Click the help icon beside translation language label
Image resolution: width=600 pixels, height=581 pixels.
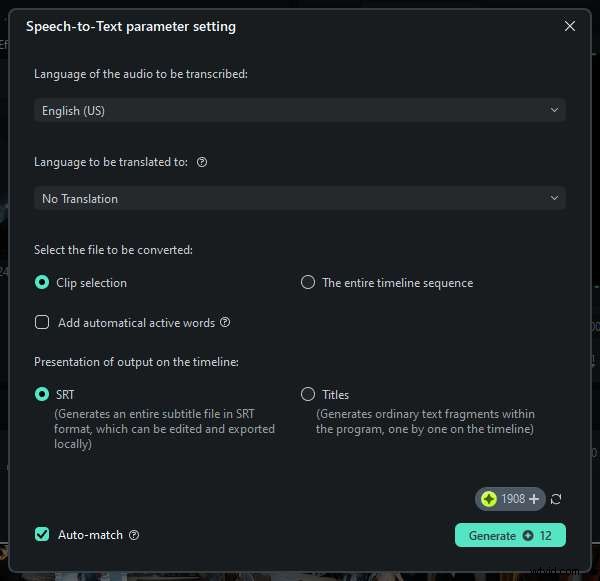point(202,162)
